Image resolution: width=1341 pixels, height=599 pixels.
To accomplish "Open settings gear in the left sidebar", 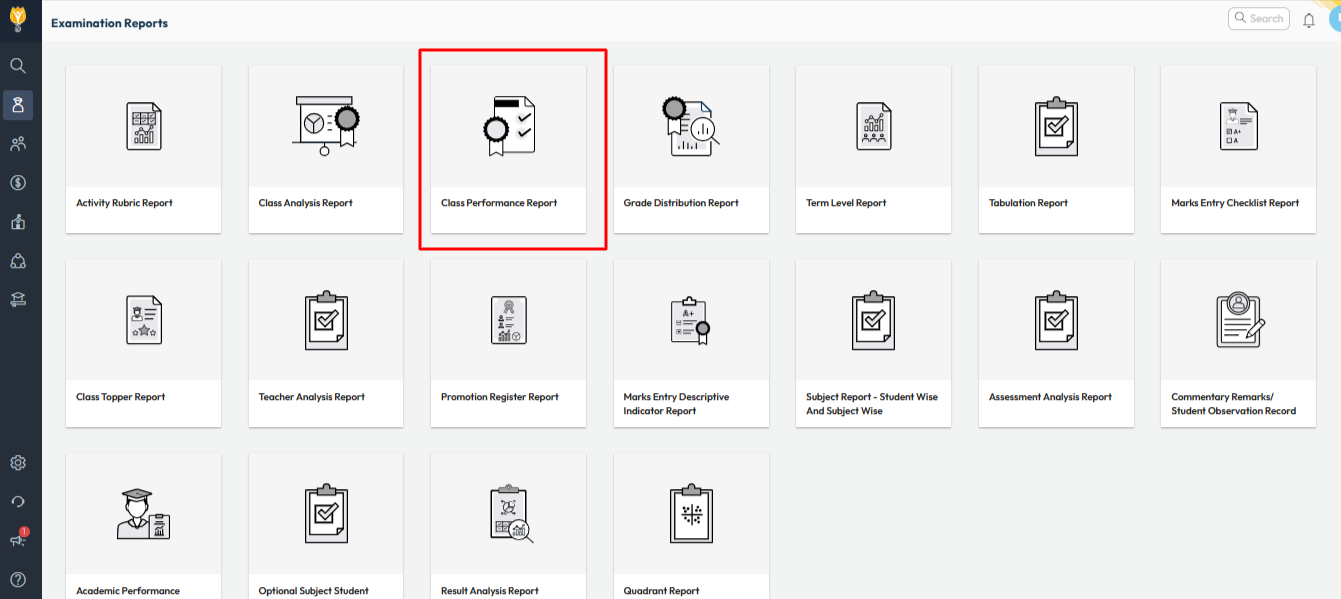I will coord(18,463).
